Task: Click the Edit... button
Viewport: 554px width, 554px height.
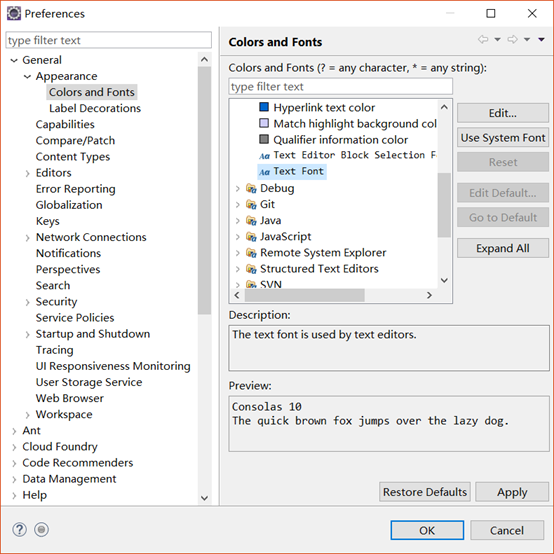Action: [503, 113]
